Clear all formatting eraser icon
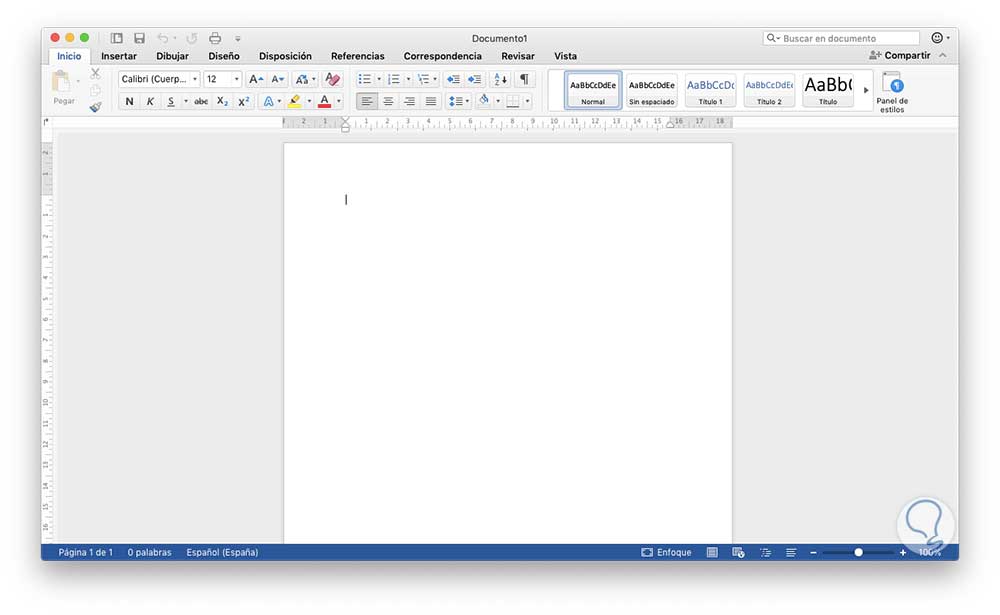 (332, 79)
